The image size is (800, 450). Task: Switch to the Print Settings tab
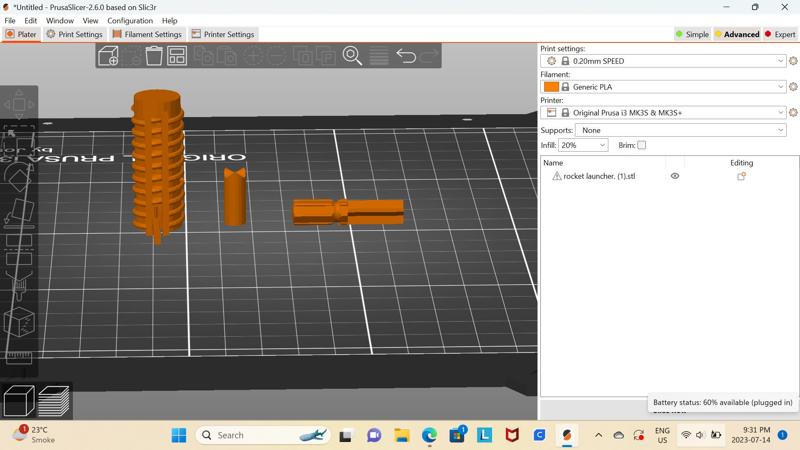tap(74, 34)
